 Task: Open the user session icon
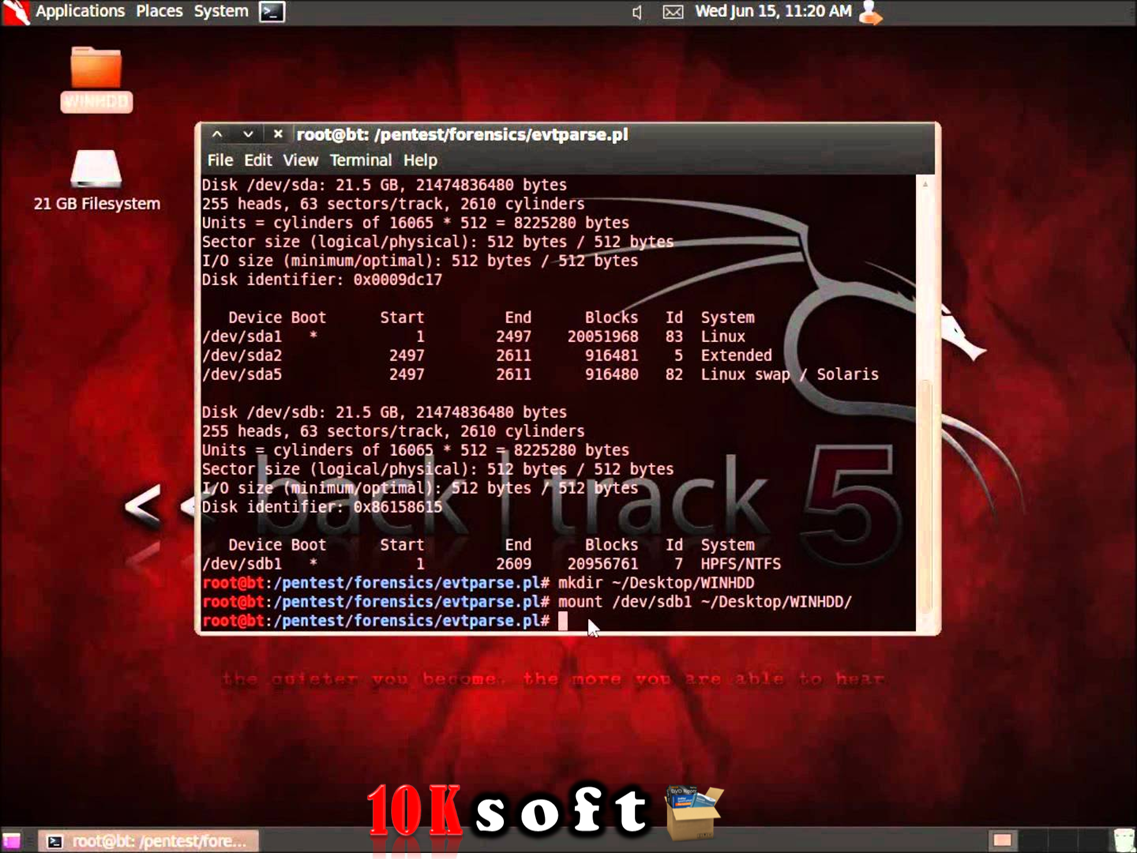(x=870, y=12)
